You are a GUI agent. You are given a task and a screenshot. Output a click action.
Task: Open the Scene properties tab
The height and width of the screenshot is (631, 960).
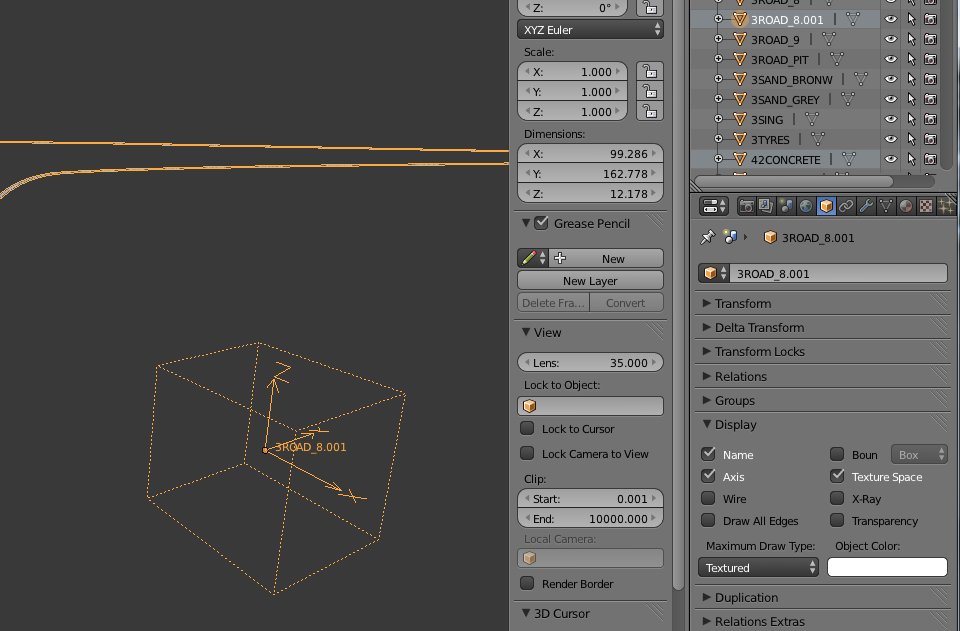786,206
